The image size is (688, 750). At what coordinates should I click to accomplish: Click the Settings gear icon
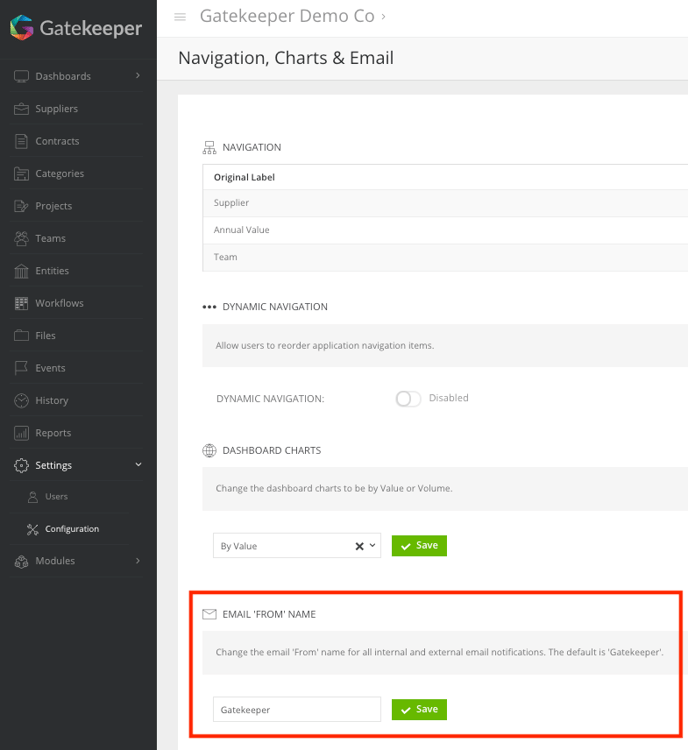[21, 465]
